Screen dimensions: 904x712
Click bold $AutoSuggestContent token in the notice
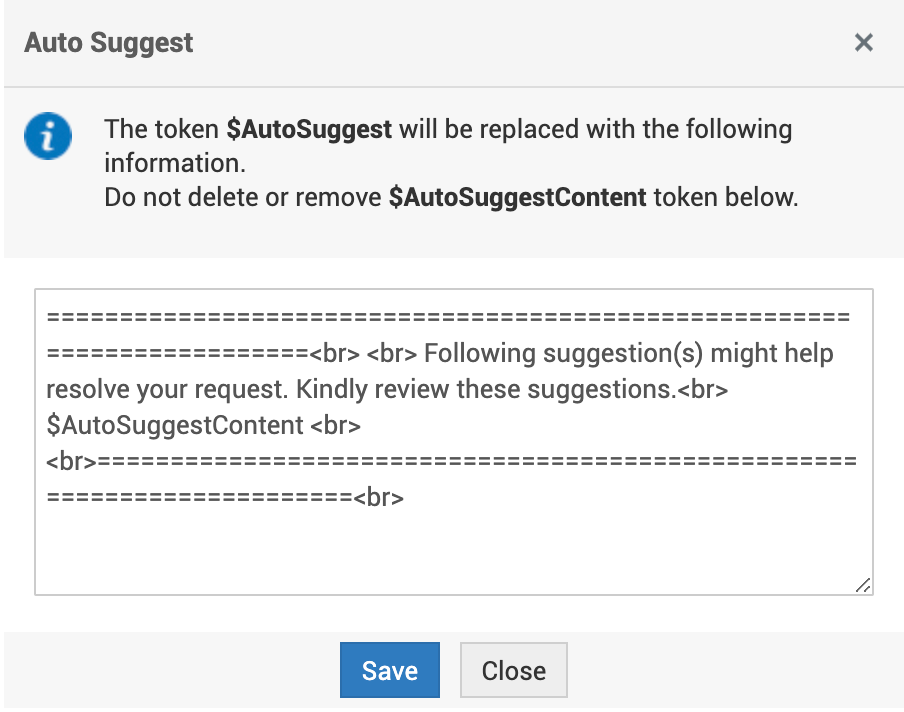[x=517, y=196]
